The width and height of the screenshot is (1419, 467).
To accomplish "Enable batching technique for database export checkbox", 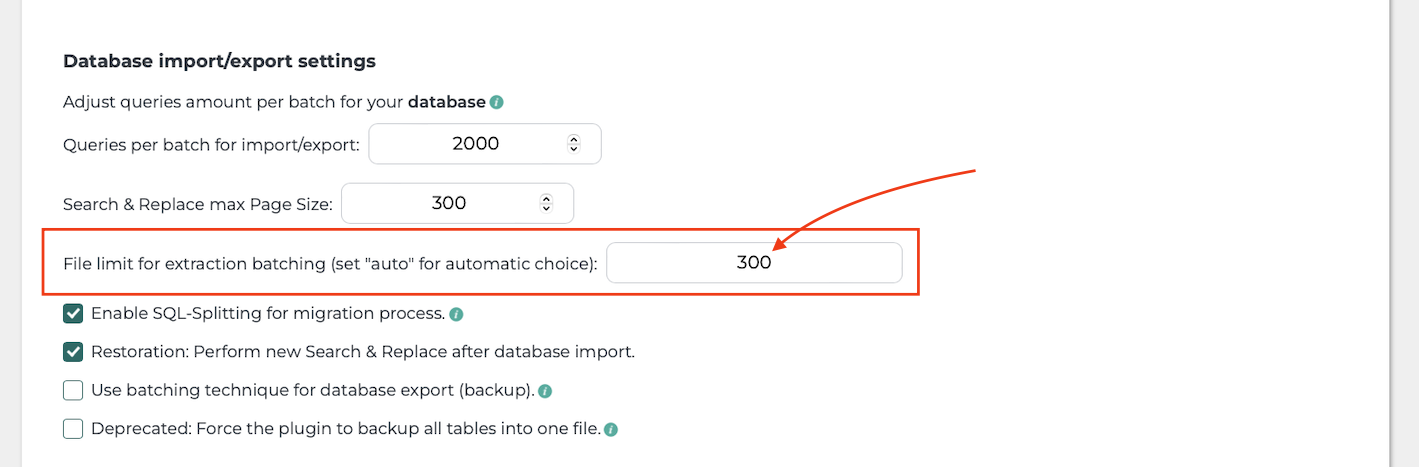I will (73, 391).
